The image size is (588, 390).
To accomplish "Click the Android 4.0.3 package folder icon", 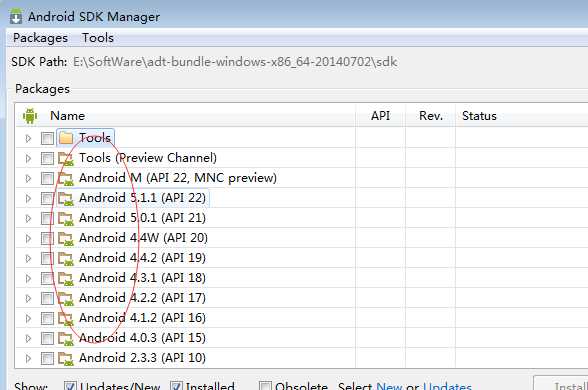I will coord(66,338).
